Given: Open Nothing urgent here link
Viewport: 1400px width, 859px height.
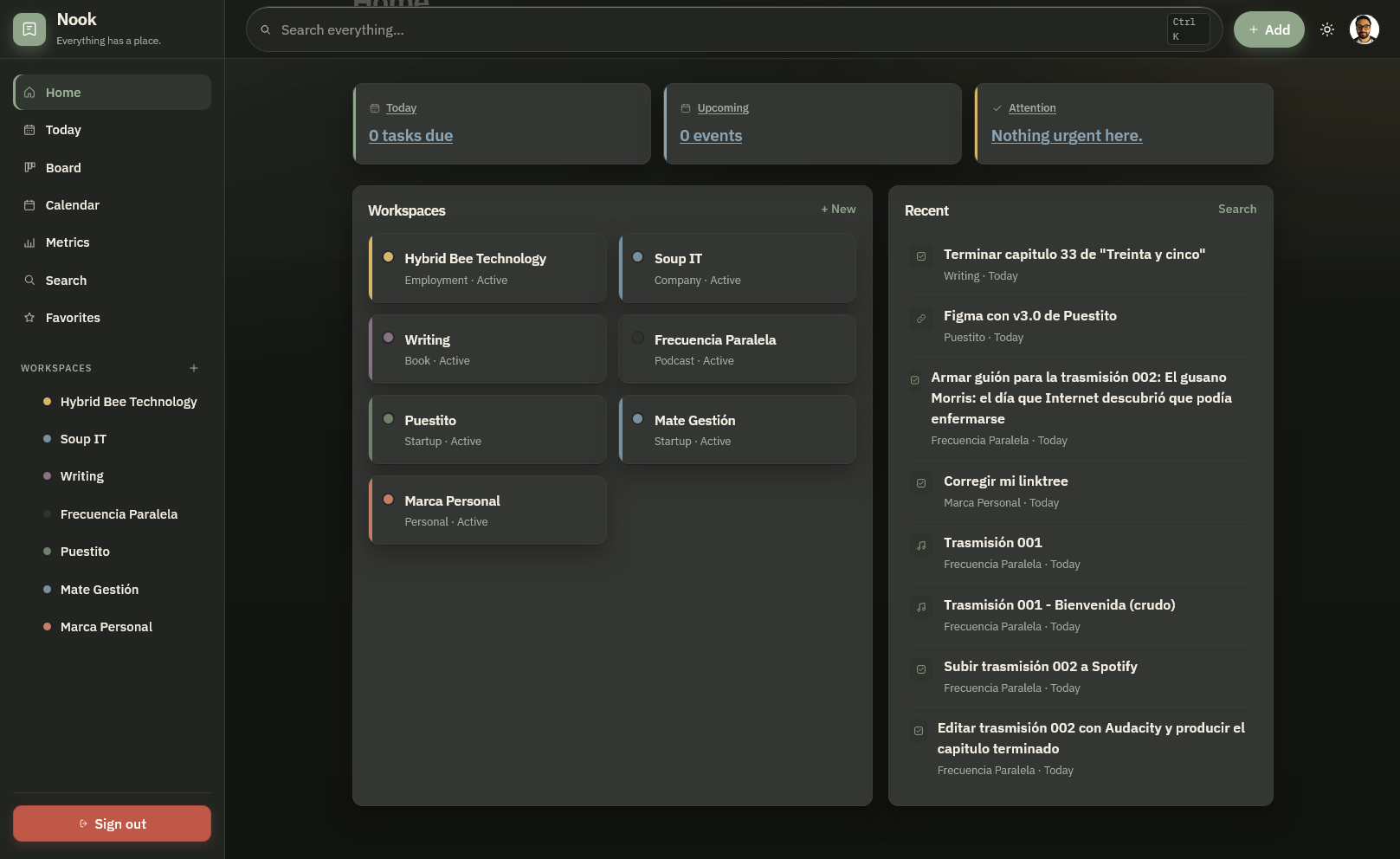Looking at the screenshot, I should [x=1067, y=136].
